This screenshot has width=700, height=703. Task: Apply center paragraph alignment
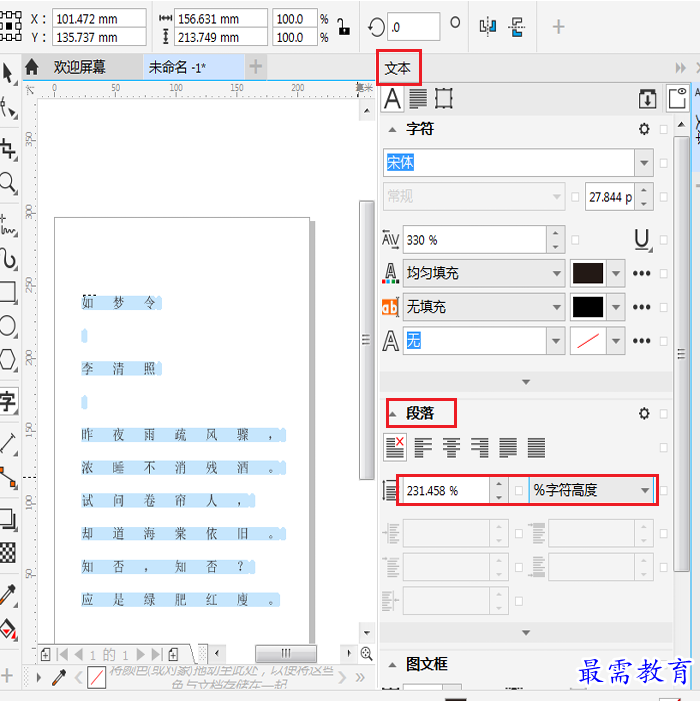pos(451,447)
